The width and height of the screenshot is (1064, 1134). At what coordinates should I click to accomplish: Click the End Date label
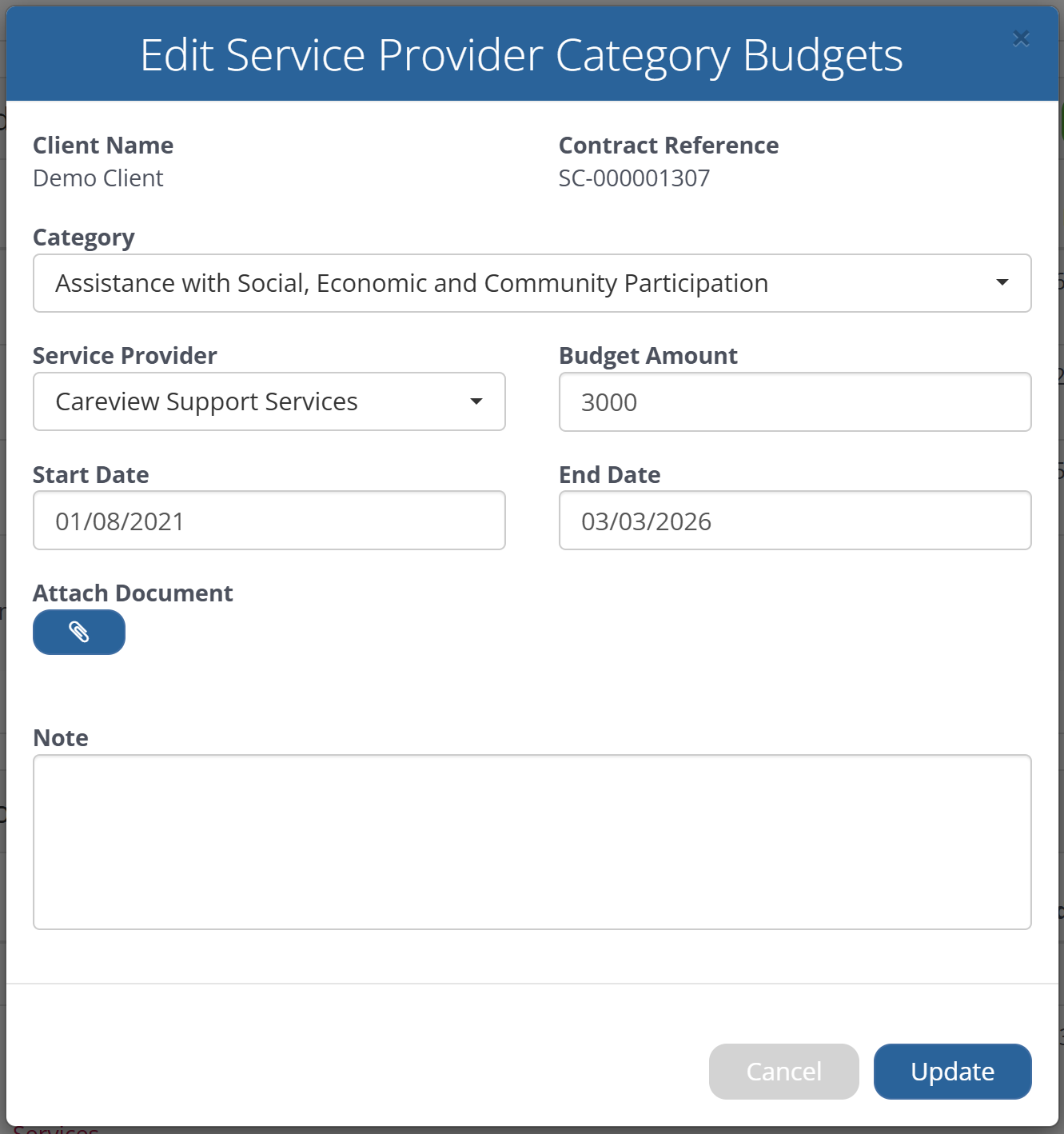pyautogui.click(x=609, y=475)
